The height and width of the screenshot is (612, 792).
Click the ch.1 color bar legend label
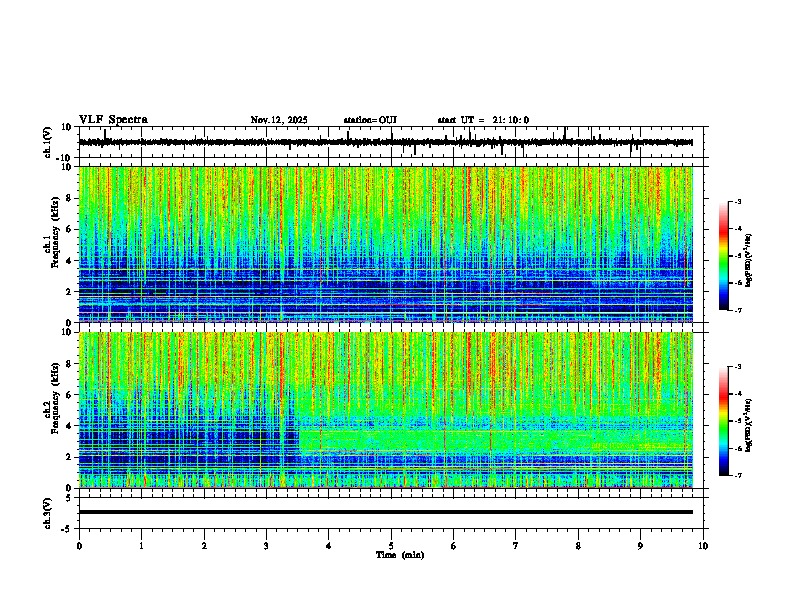click(x=749, y=260)
